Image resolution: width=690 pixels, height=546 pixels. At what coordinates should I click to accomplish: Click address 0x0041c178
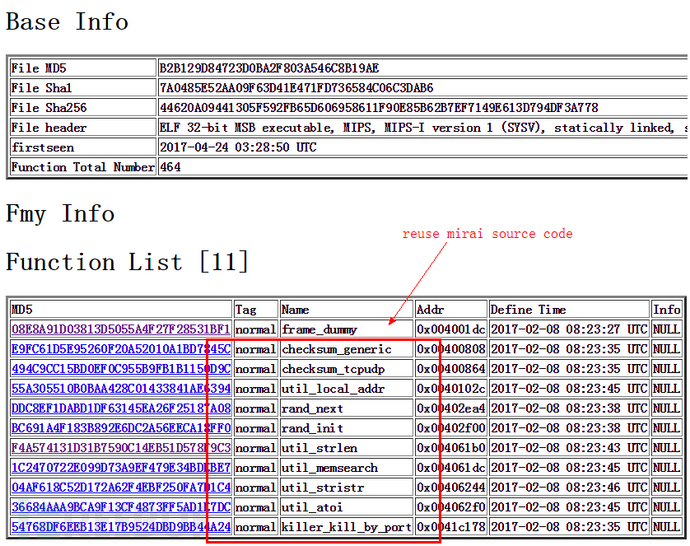pyautogui.click(x=451, y=527)
